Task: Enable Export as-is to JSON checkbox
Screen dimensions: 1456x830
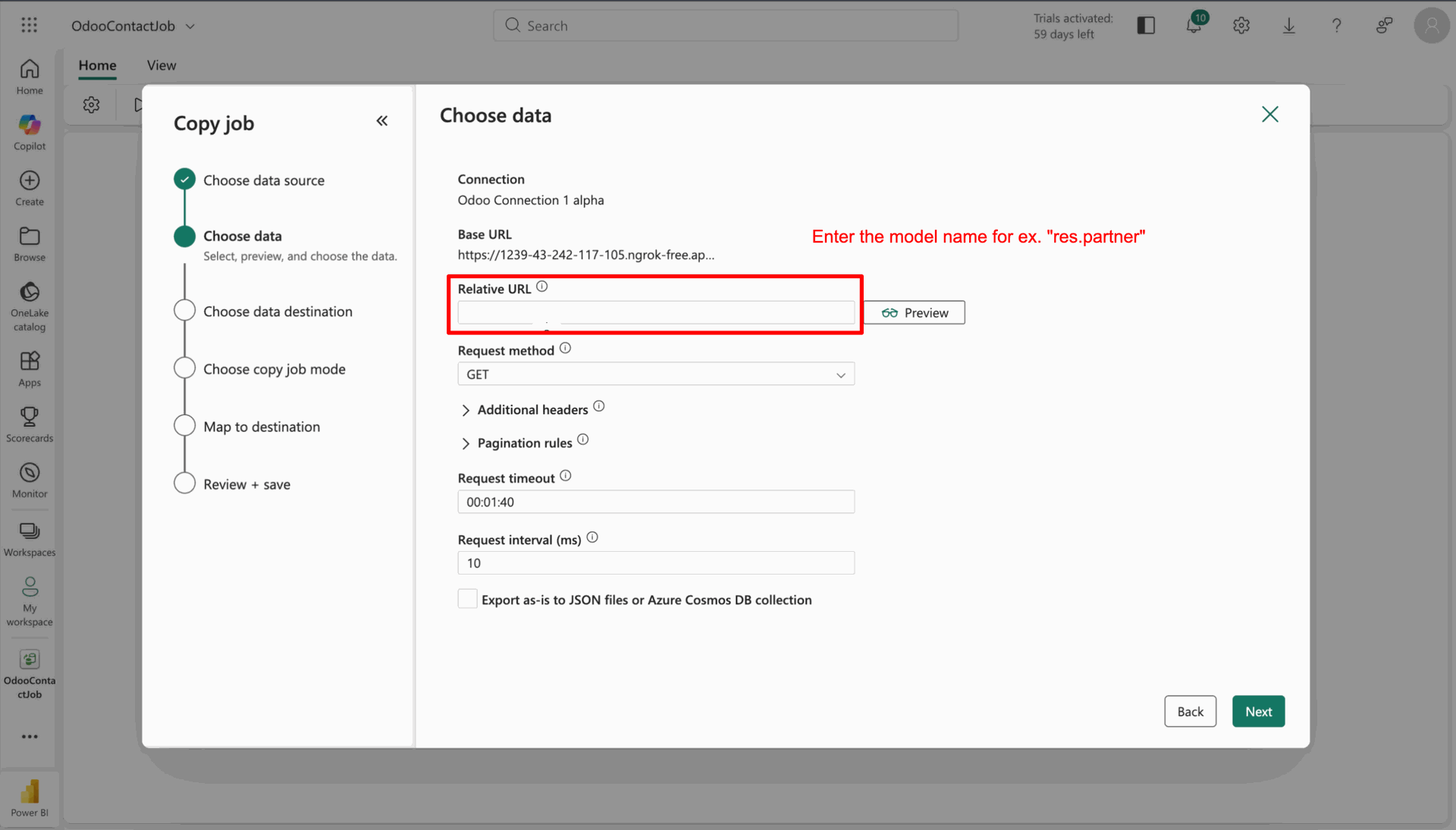Action: [468, 599]
